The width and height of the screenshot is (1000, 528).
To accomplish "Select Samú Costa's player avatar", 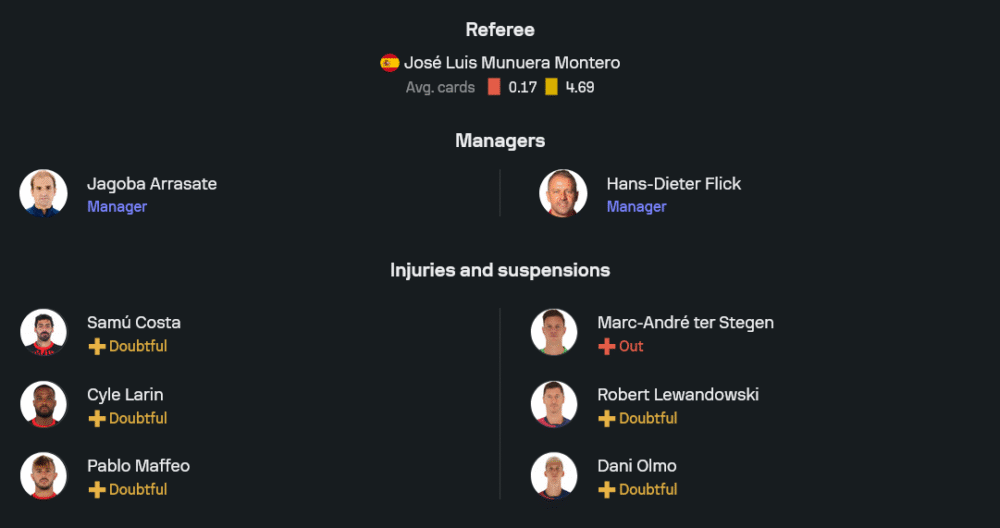I will pyautogui.click(x=44, y=333).
